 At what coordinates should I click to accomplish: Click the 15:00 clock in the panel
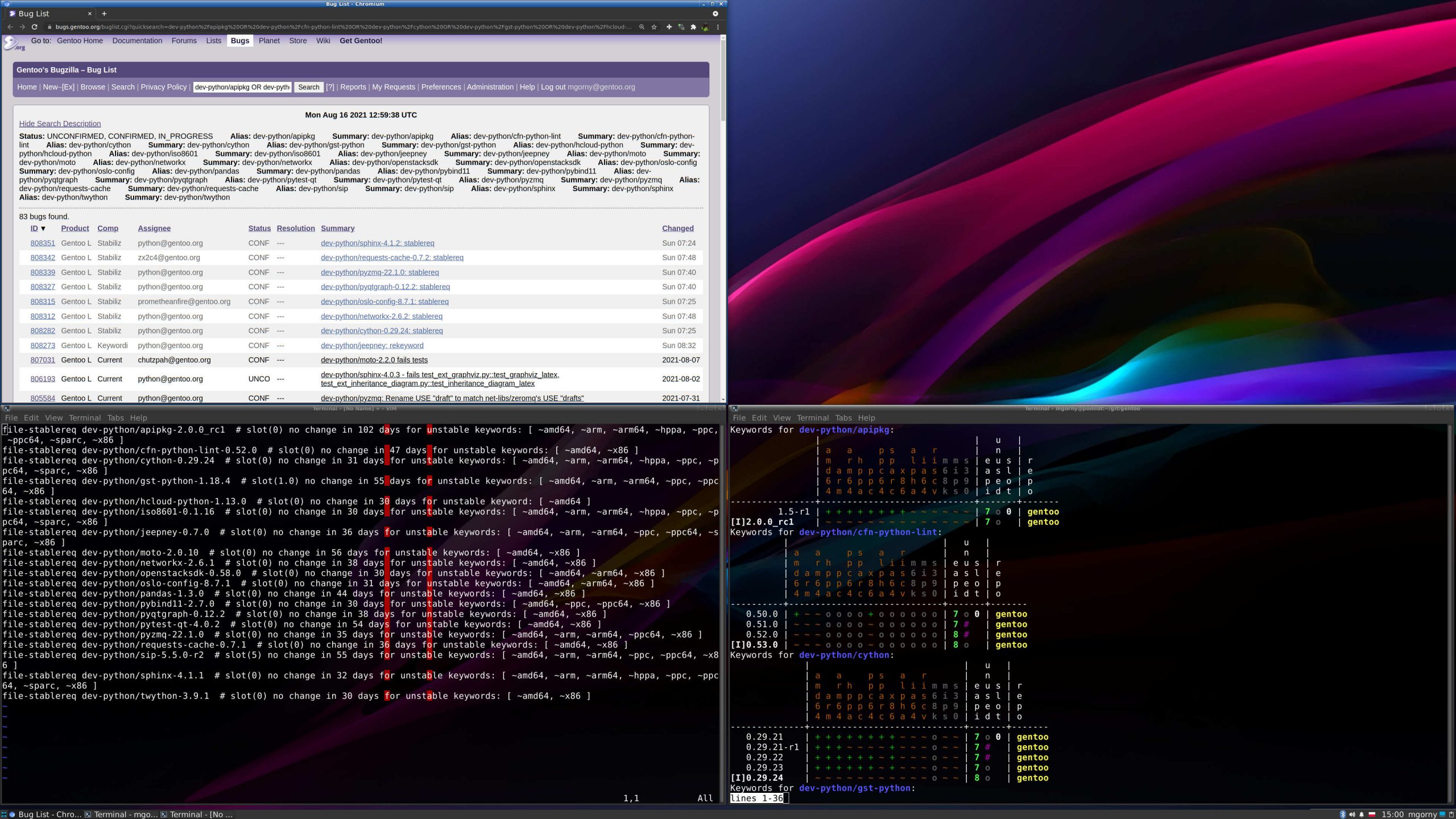pyautogui.click(x=1392, y=814)
